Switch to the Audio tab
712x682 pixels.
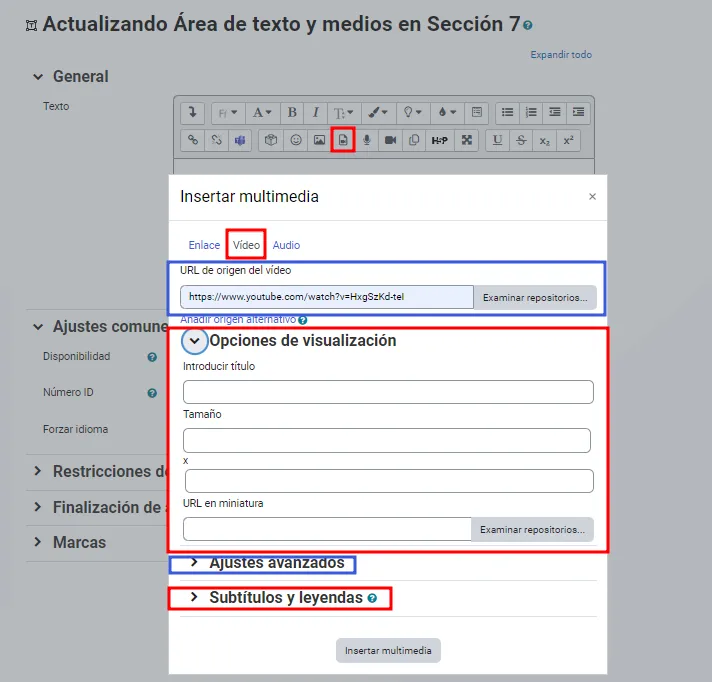coord(286,245)
